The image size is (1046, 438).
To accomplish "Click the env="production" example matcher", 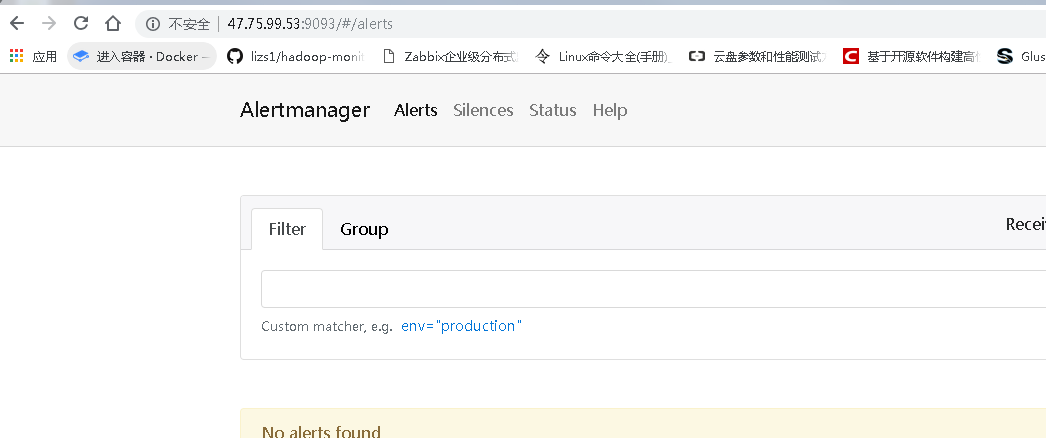I will coord(461,326).
